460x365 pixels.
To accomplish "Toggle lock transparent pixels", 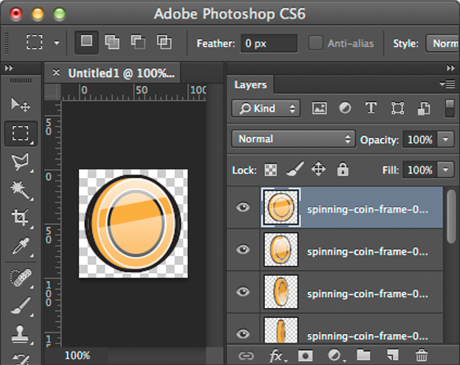I will [x=271, y=170].
